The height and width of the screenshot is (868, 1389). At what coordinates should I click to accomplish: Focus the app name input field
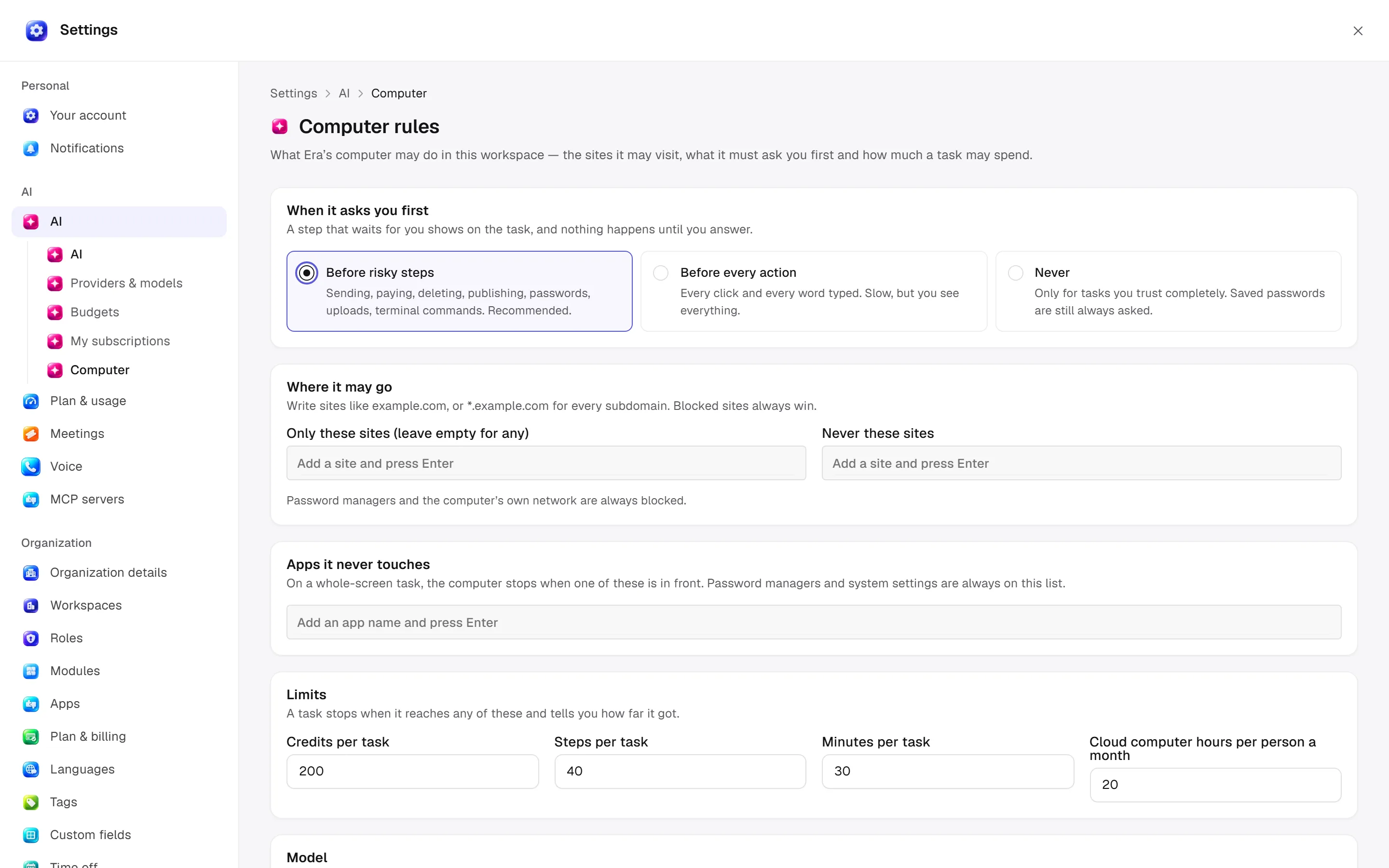[814, 622]
